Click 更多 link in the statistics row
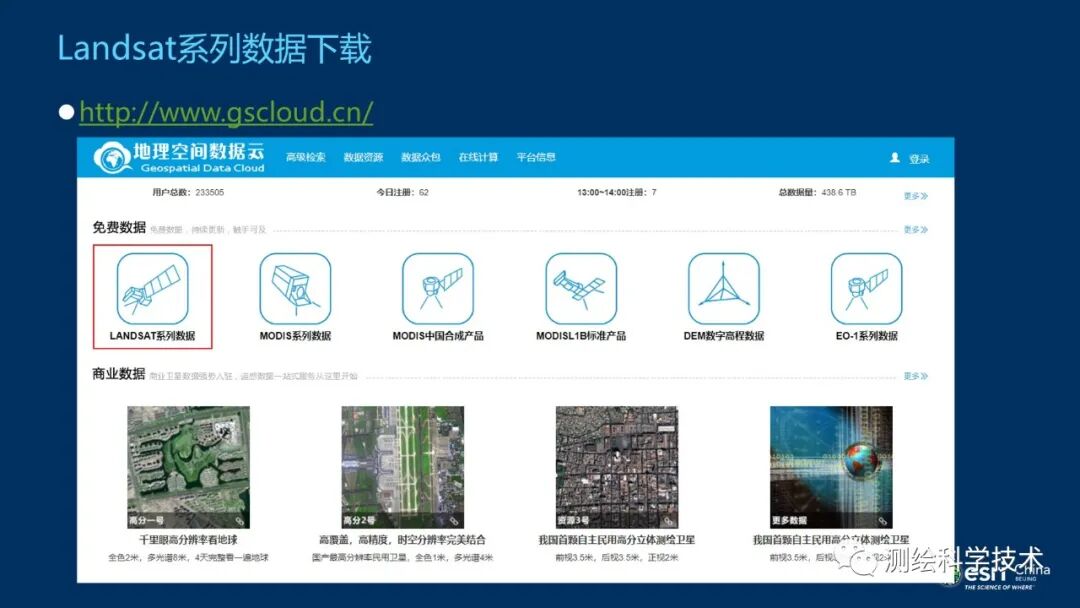1080x608 pixels. [x=915, y=196]
